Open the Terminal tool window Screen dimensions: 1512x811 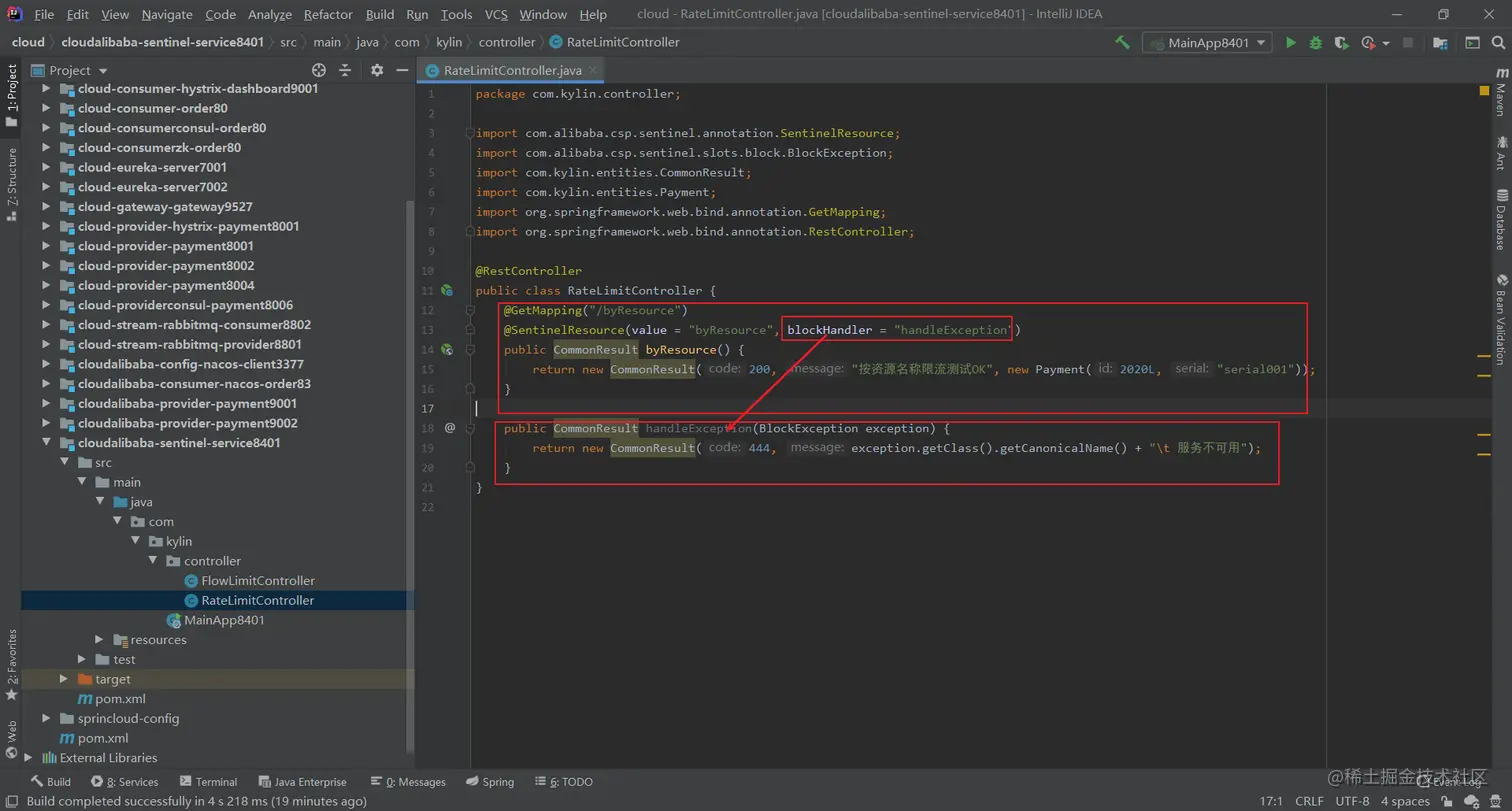coord(208,782)
